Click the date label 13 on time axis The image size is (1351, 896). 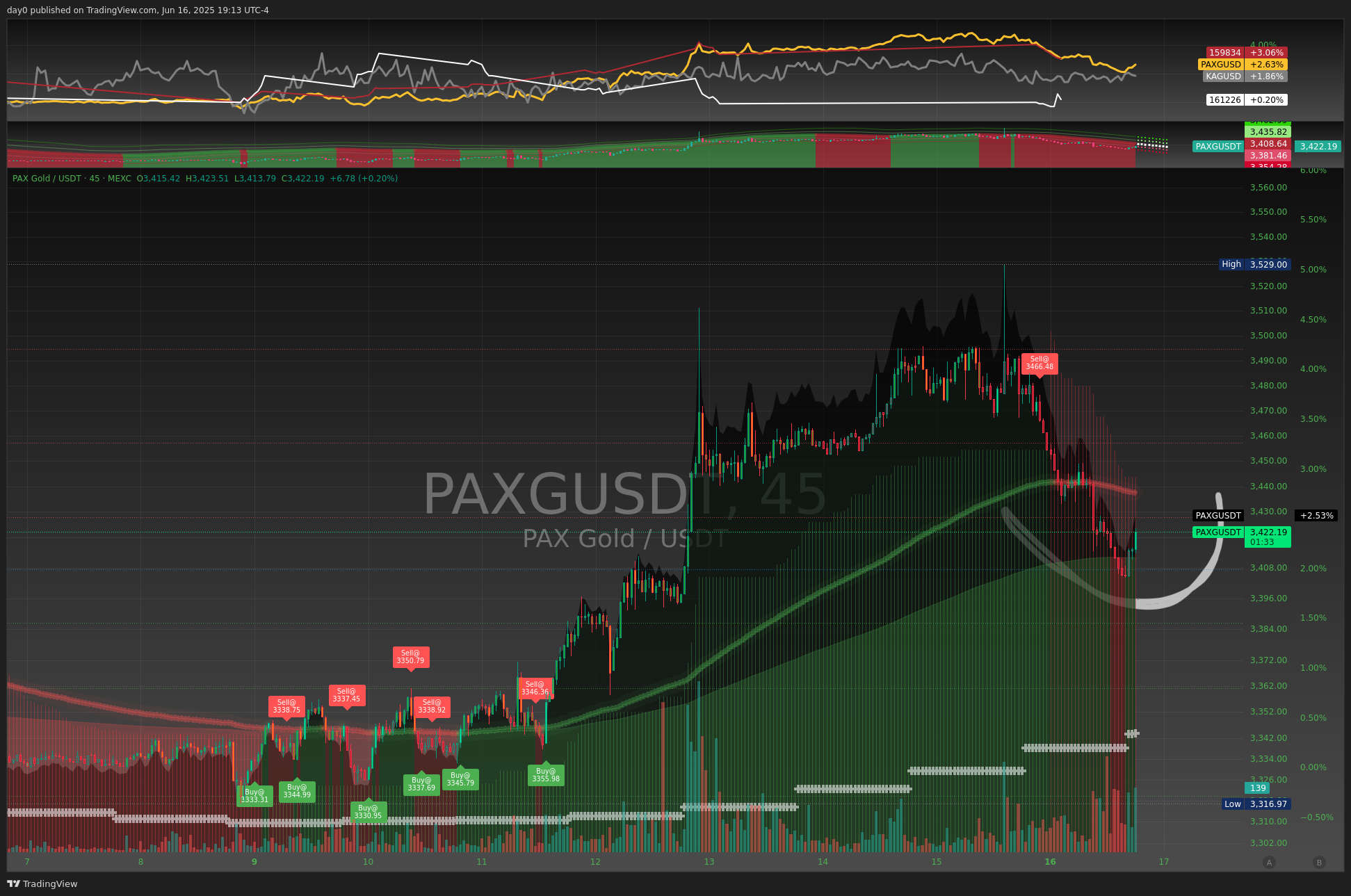pyautogui.click(x=709, y=862)
